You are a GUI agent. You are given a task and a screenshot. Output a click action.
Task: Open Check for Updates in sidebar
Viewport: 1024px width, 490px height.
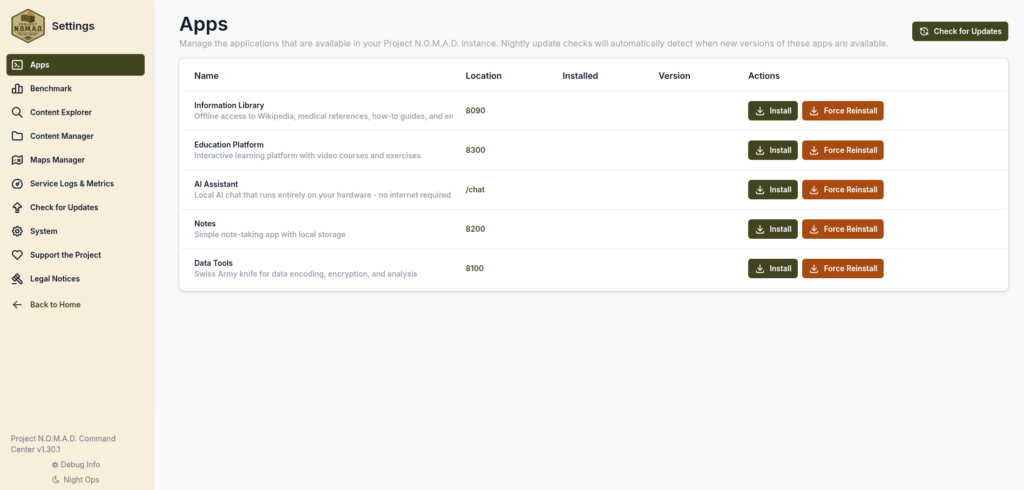(x=76, y=207)
